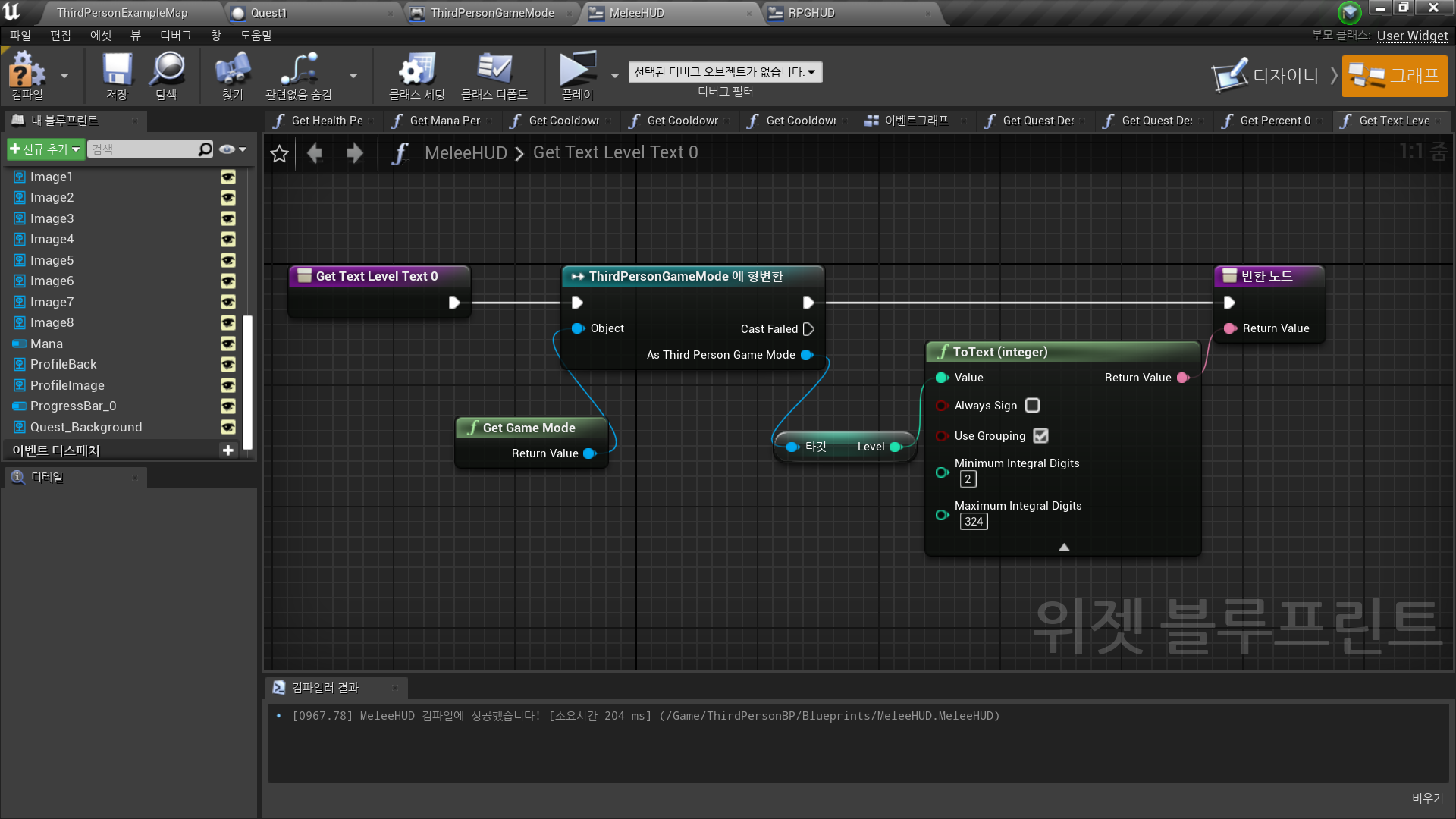The height and width of the screenshot is (819, 1456).
Task: Click the favorite star icon in breadcrumb bar
Action: click(279, 154)
